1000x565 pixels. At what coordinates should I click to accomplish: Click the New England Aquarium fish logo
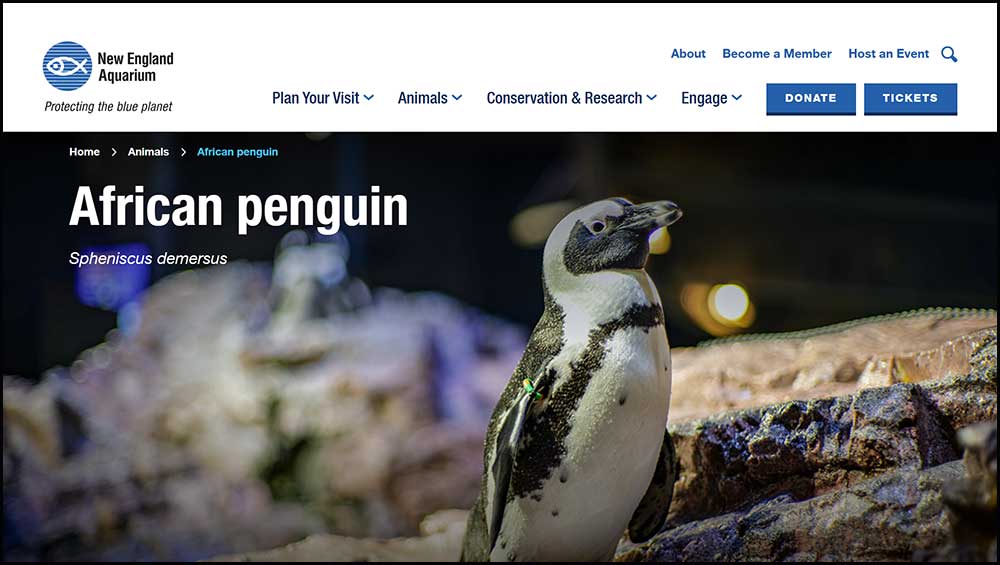click(67, 66)
